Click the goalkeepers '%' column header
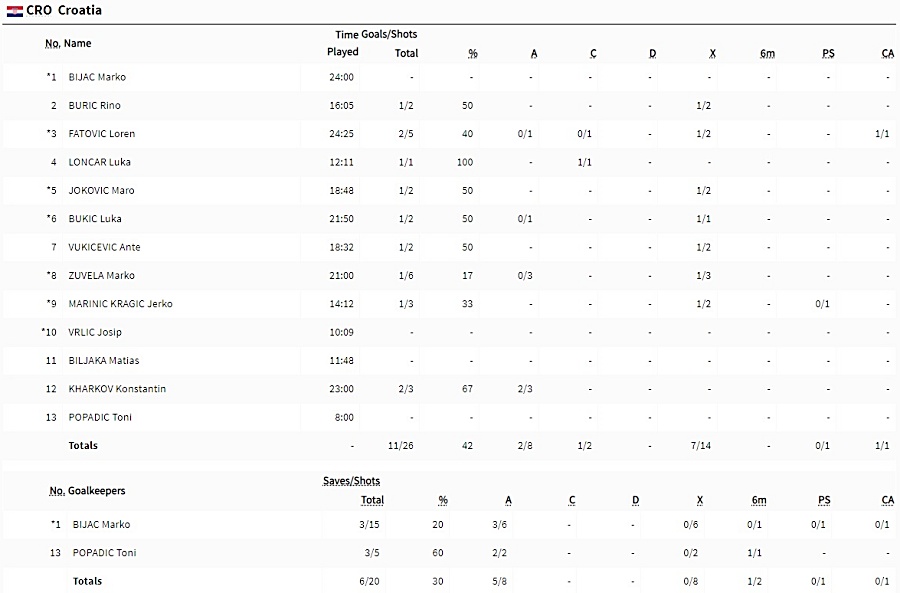 click(x=443, y=501)
